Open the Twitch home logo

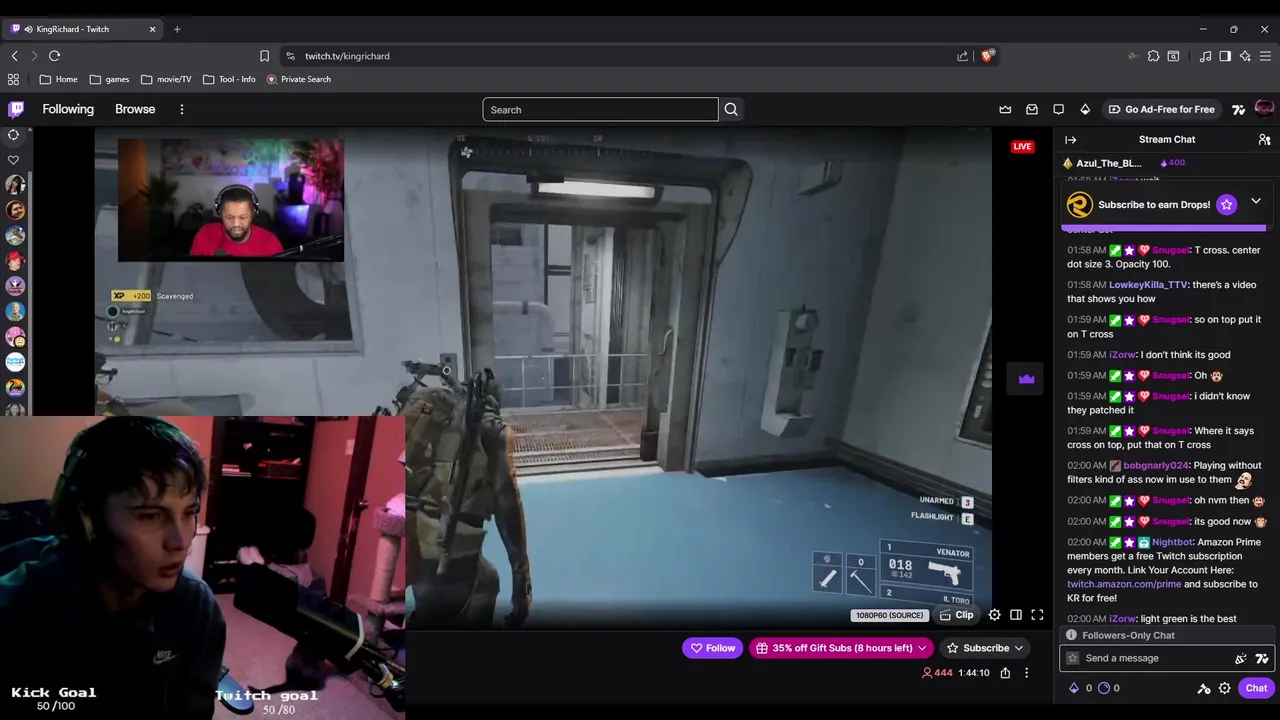pos(16,109)
